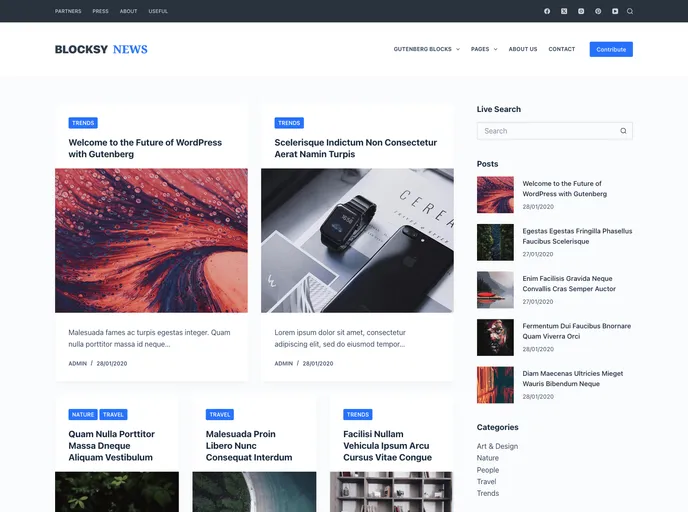Click Trends tag on Scelerisque Indictum post
This screenshot has height=512, width=688.
(289, 123)
